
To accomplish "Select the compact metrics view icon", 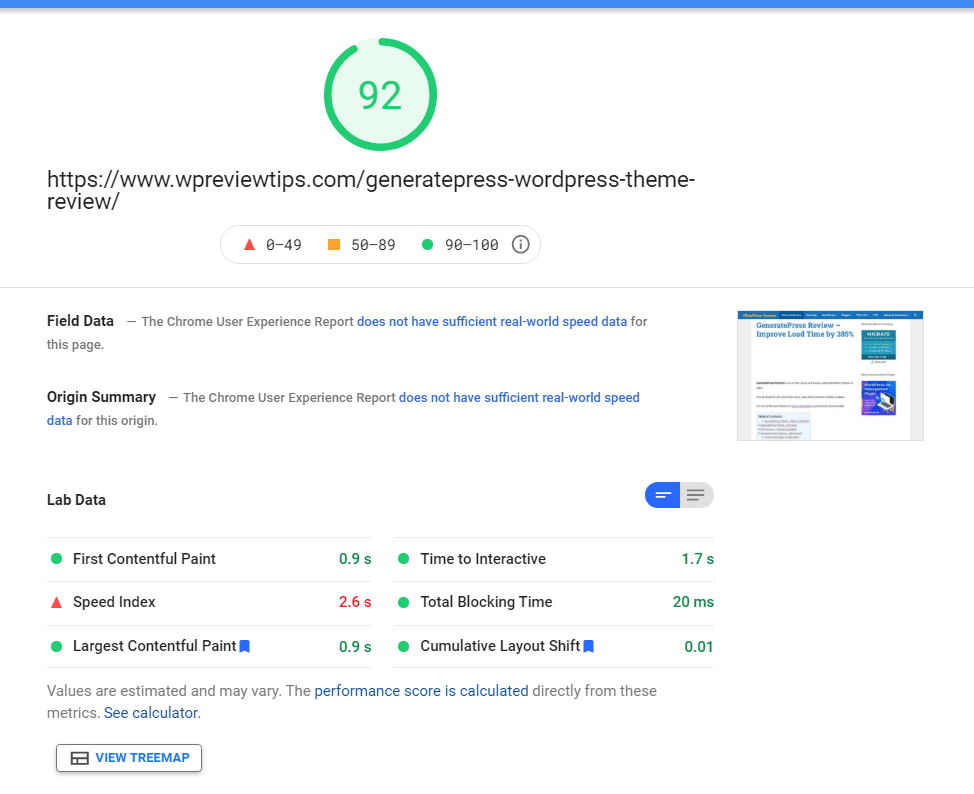I will 662,494.
